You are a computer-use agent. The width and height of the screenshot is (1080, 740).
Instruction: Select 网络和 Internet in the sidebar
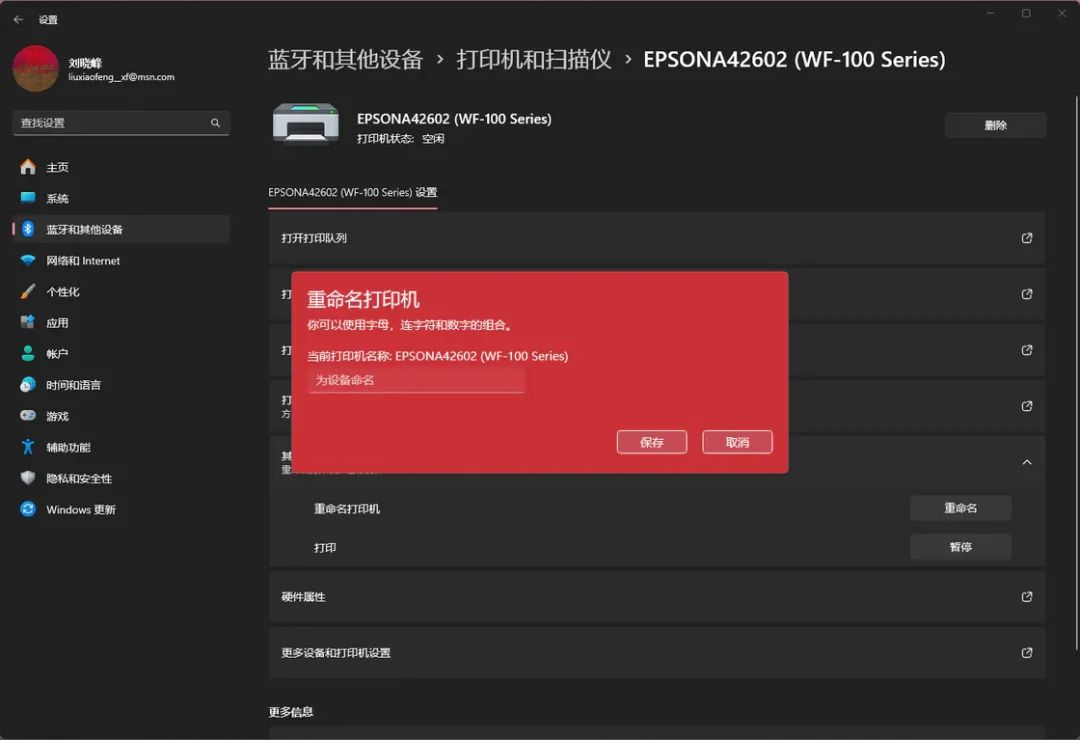click(121, 260)
